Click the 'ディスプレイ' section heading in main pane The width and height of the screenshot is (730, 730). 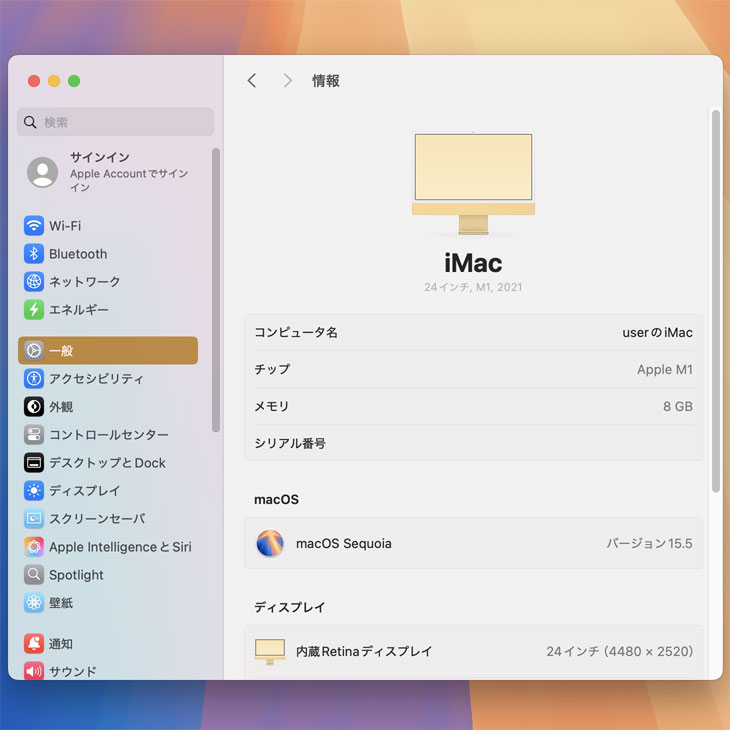pos(290,607)
